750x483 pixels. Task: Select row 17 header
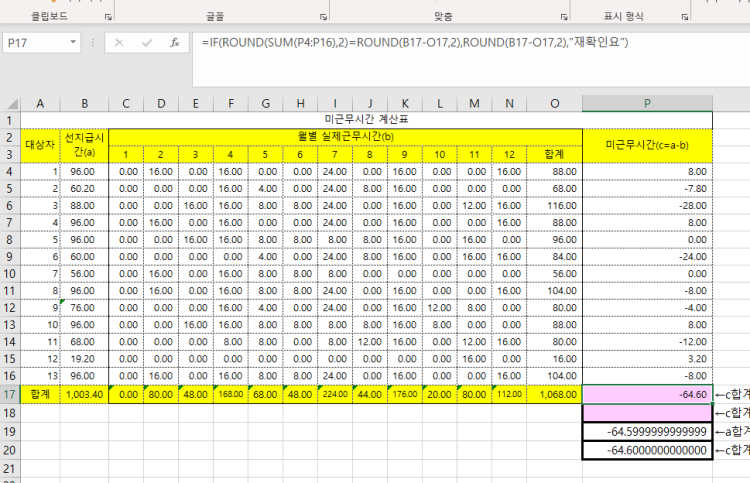coord(11,394)
